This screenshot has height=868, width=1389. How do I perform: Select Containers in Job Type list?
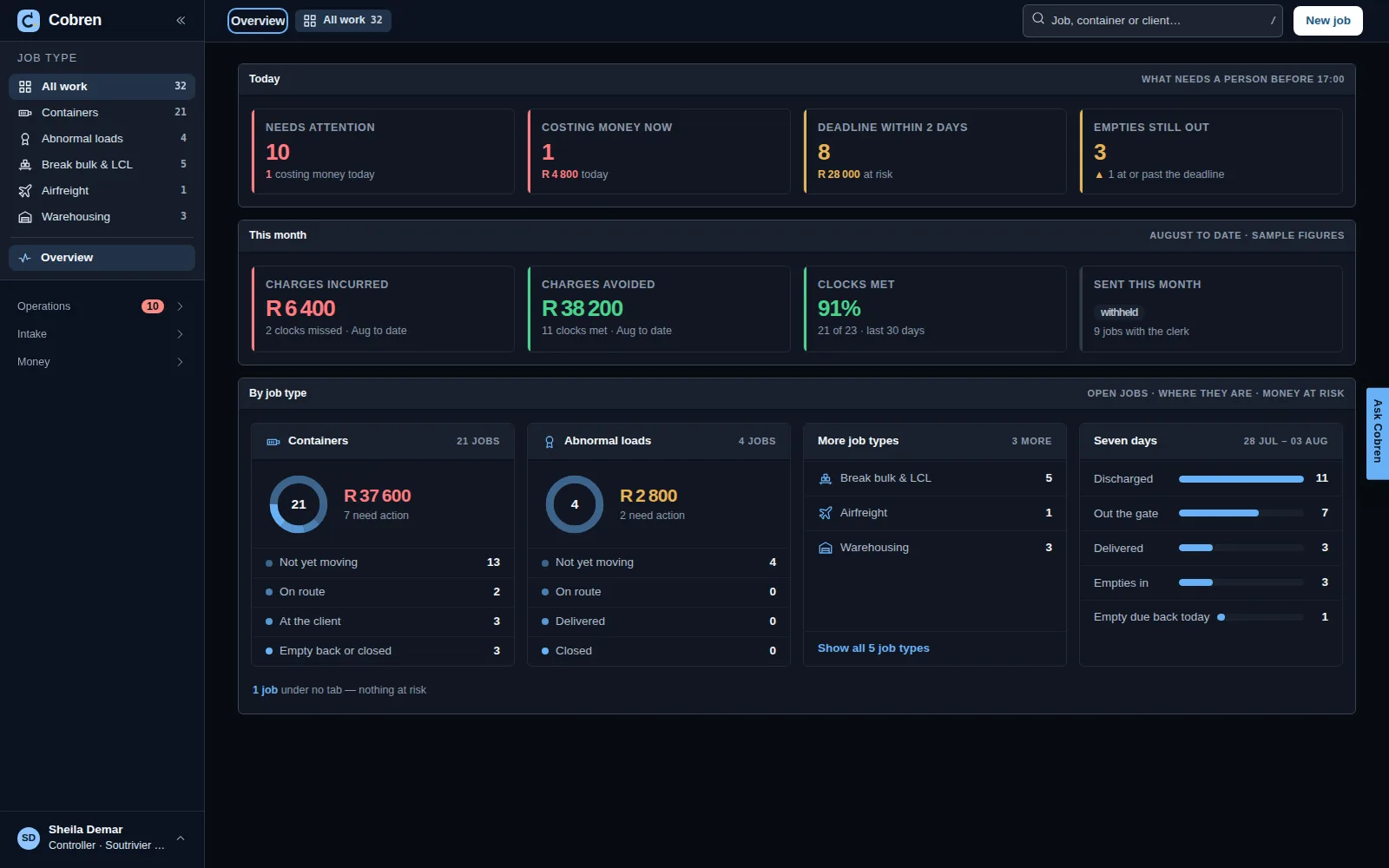102,113
